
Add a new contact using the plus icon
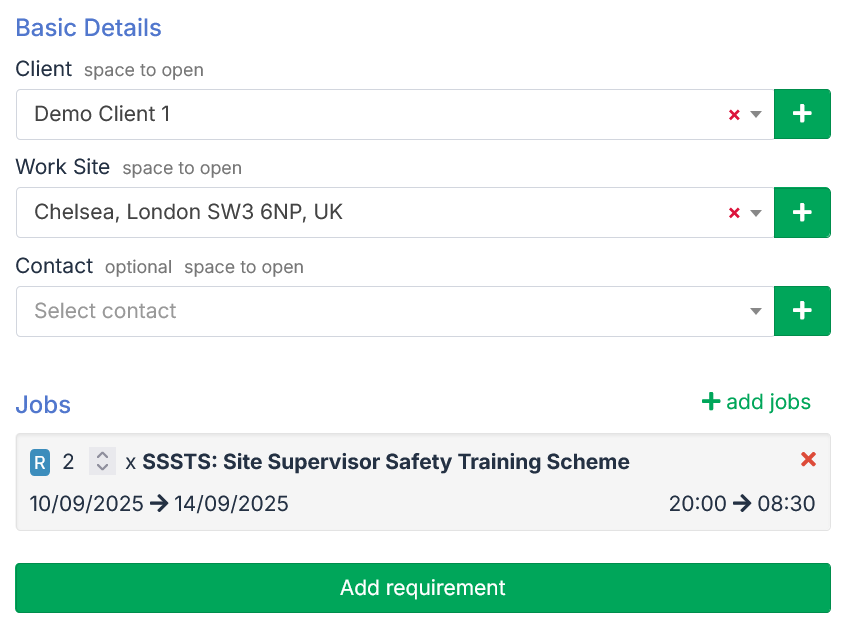pos(802,311)
